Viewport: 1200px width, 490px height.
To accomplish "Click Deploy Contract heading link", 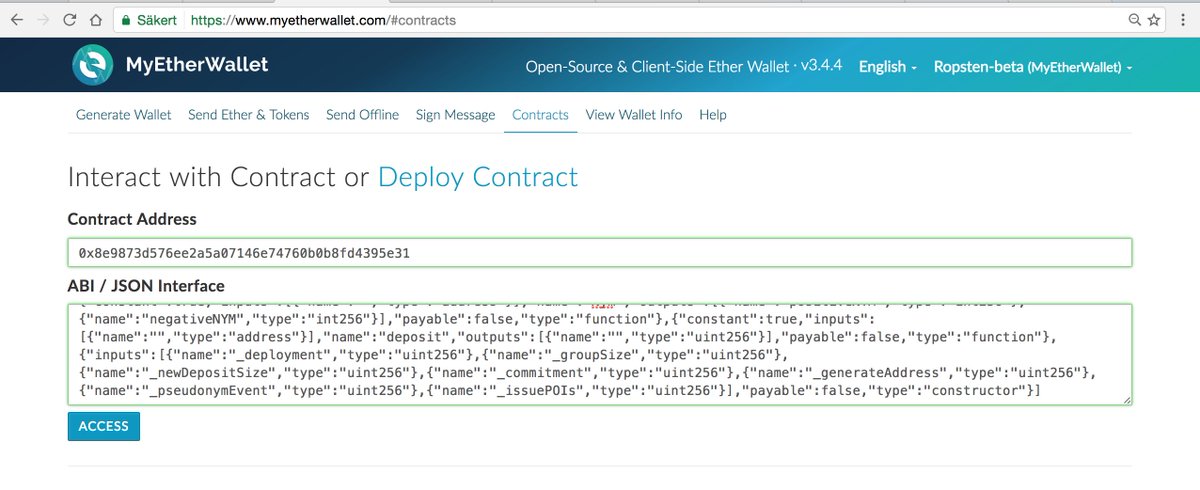I will (x=478, y=177).
